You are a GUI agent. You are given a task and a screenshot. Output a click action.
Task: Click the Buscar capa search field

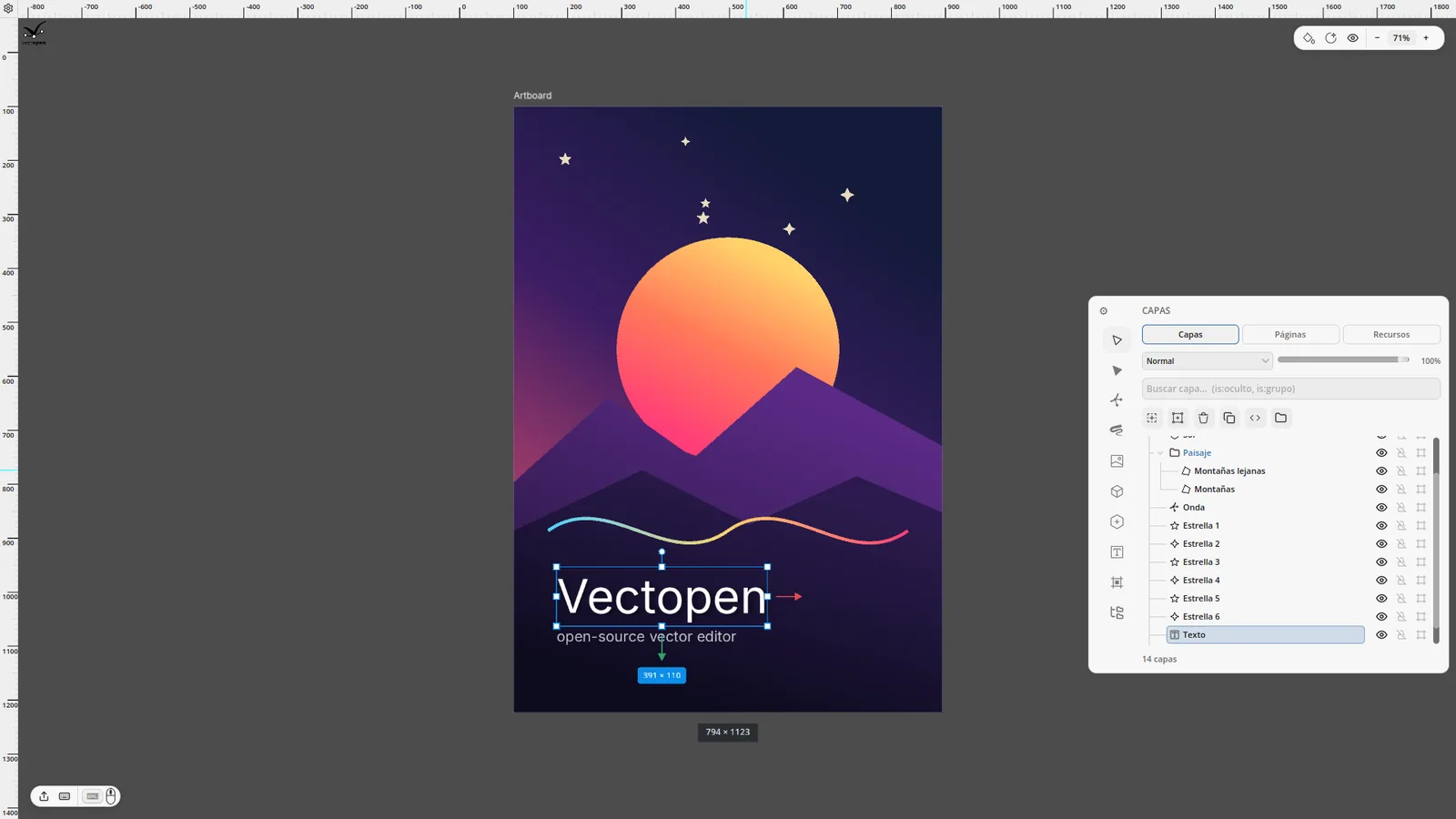pyautogui.click(x=1291, y=389)
